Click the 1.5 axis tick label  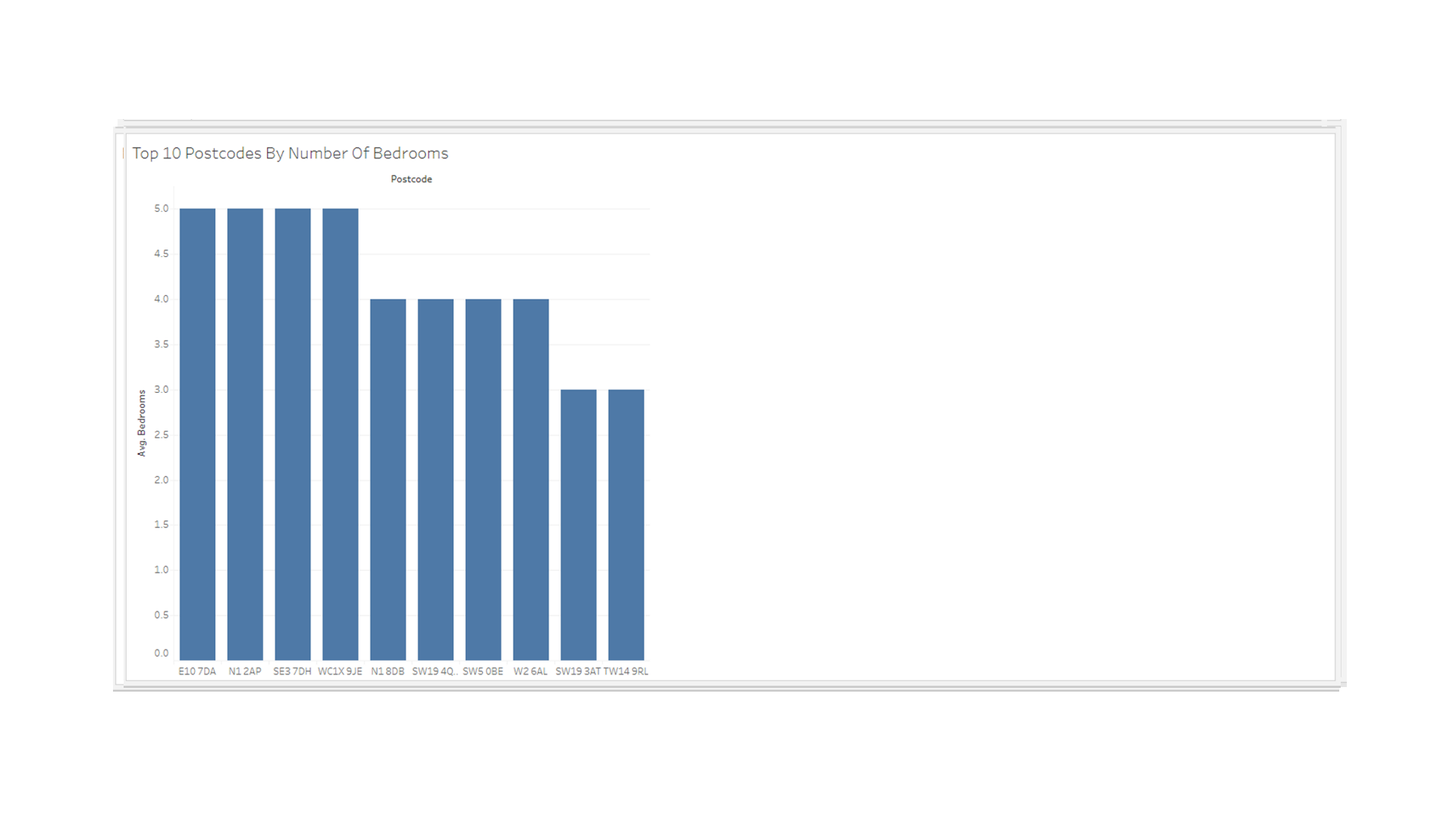click(162, 525)
